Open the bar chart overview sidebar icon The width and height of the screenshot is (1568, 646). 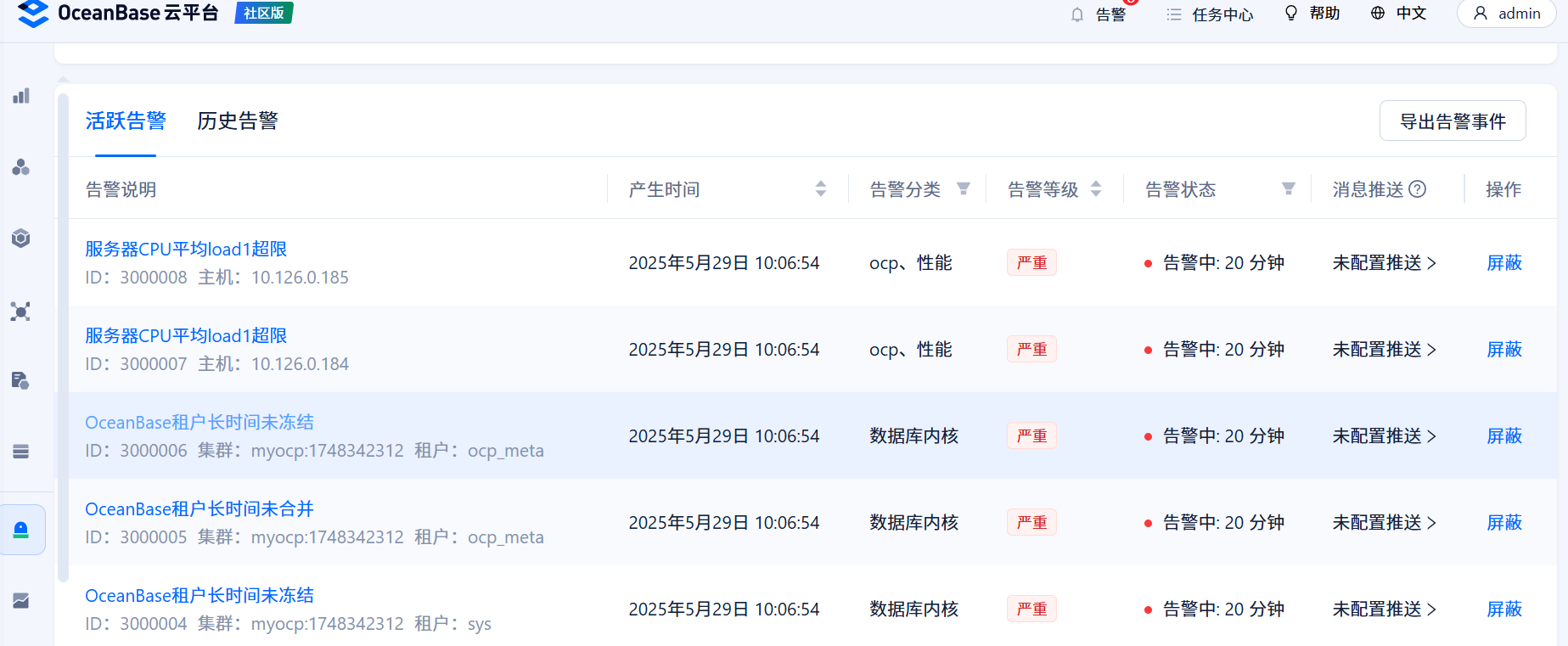[21, 96]
